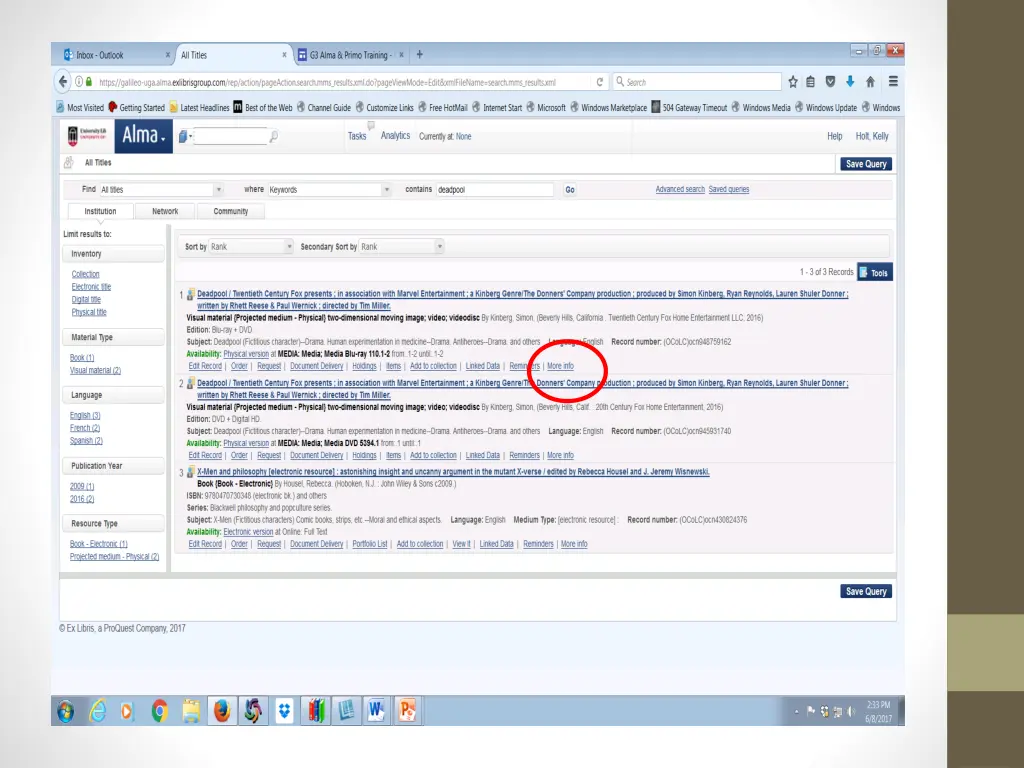Open Dropbox from the taskbar
The image size is (1024, 768).
tap(284, 711)
